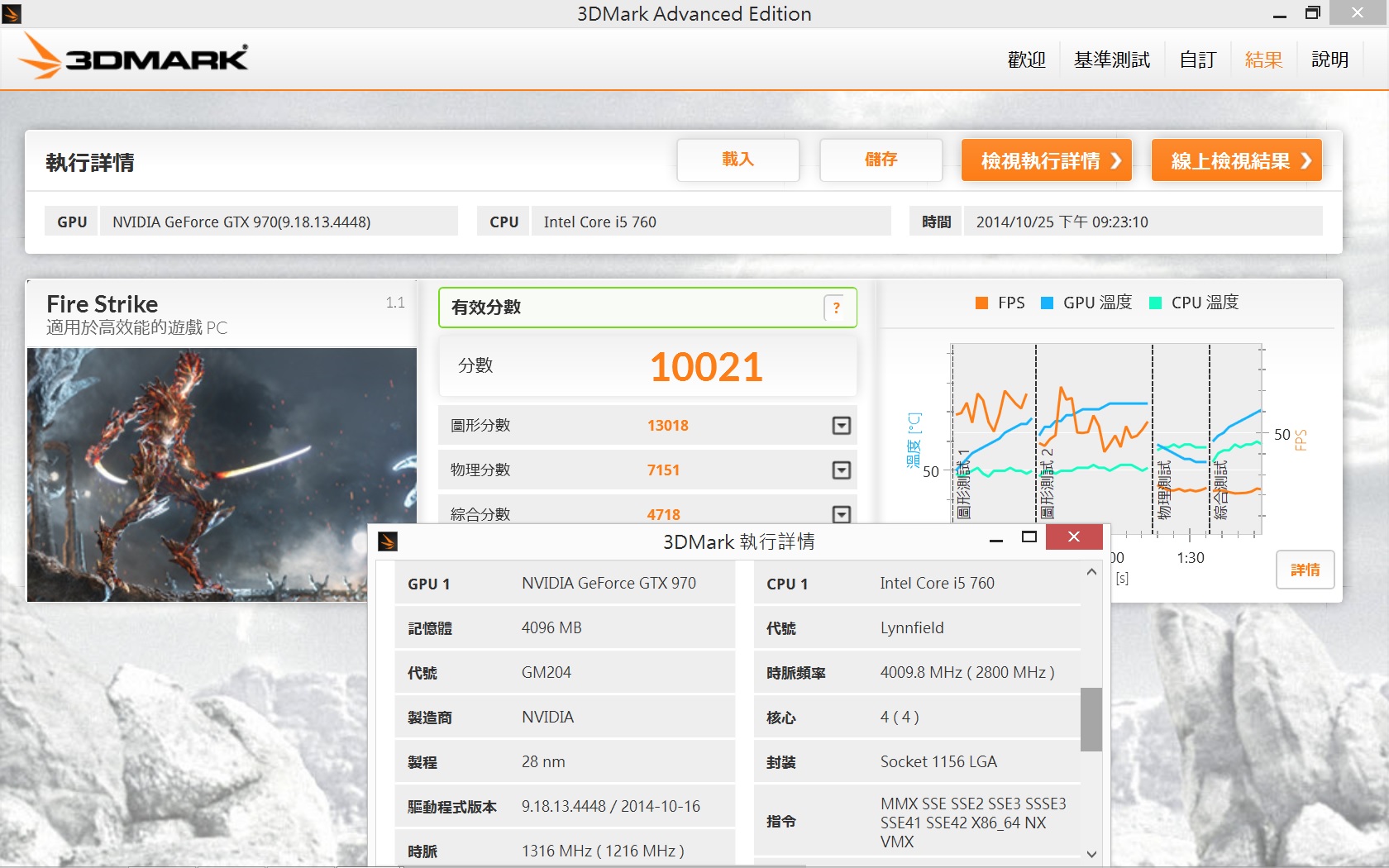Click the 3DMark app icon in title bar
Viewport: 1389px width, 868px height.
pos(12,13)
